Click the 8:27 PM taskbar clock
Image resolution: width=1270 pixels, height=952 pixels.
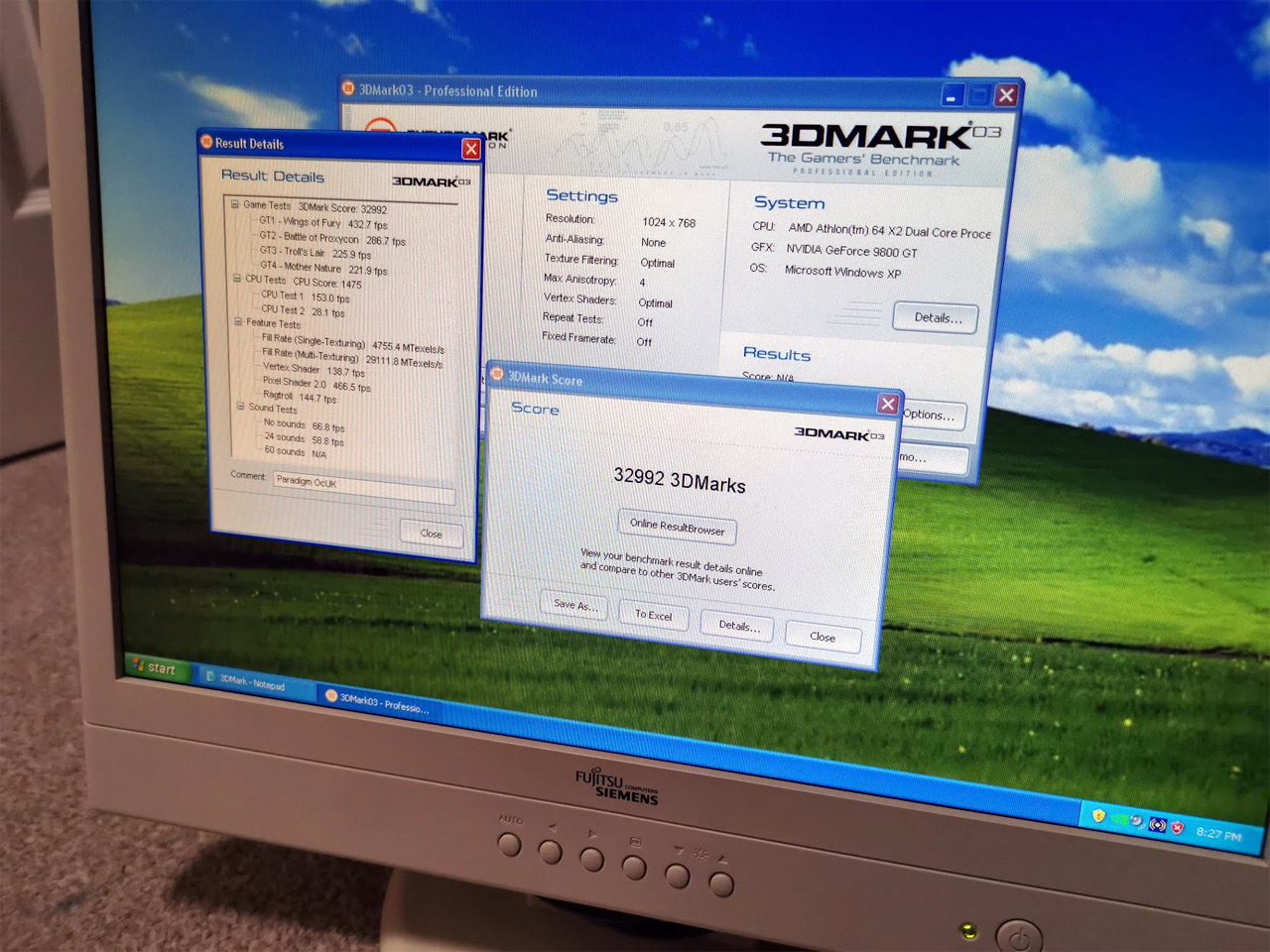1217,834
